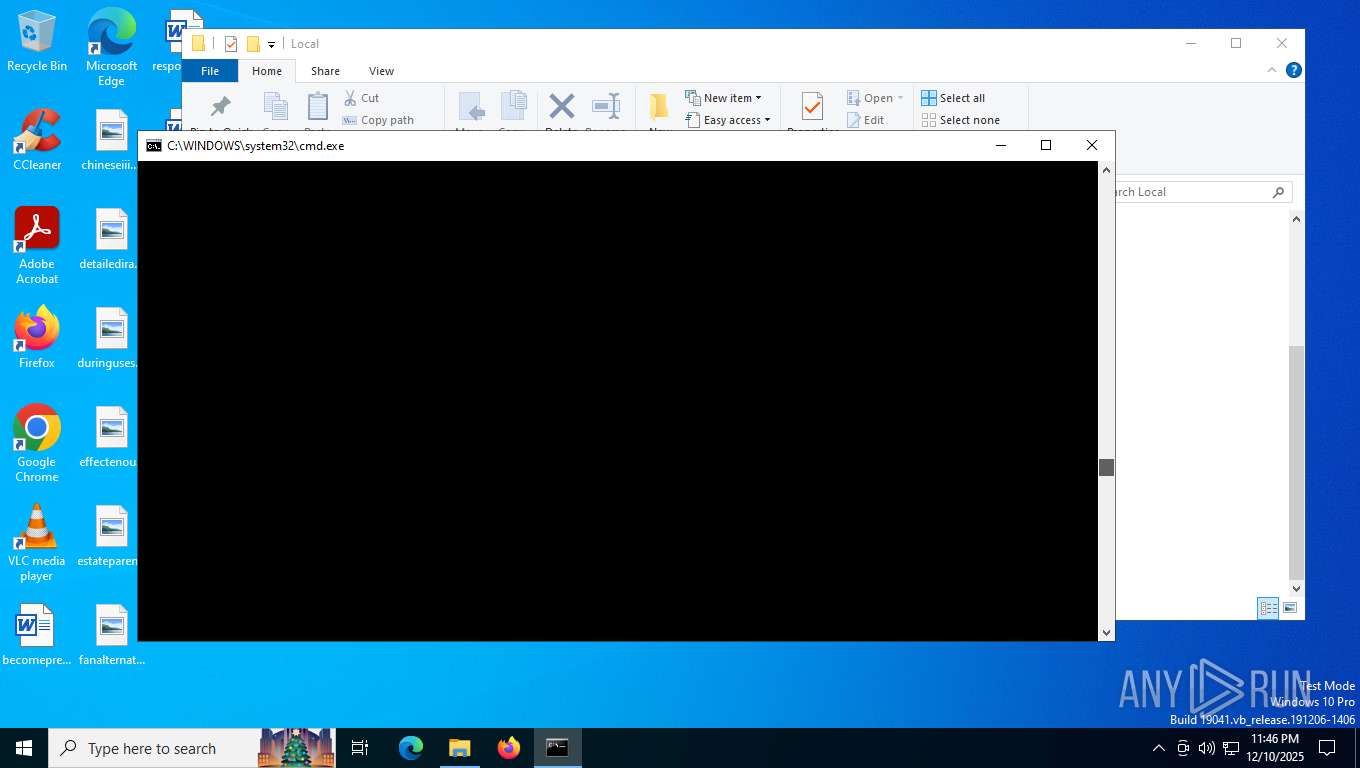1360x768 pixels.
Task: Maximize the cmd.exe window
Action: (1046, 145)
